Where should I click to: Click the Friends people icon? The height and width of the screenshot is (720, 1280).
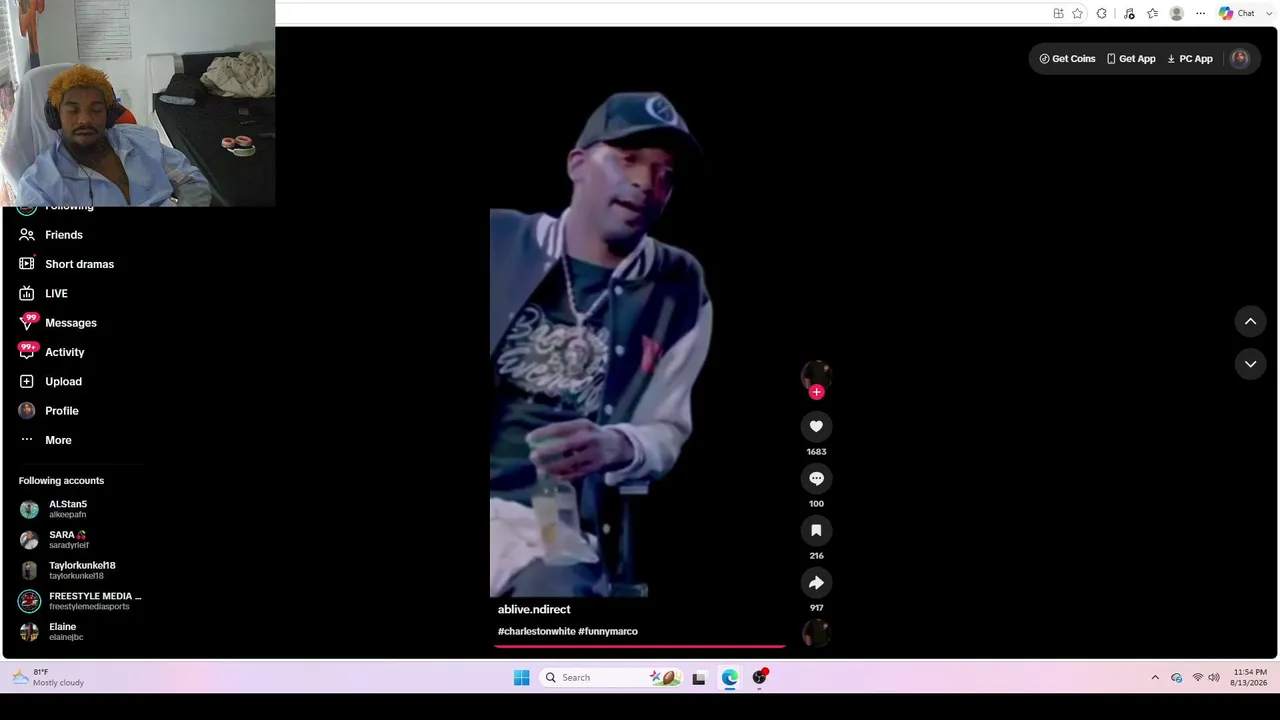coord(27,235)
